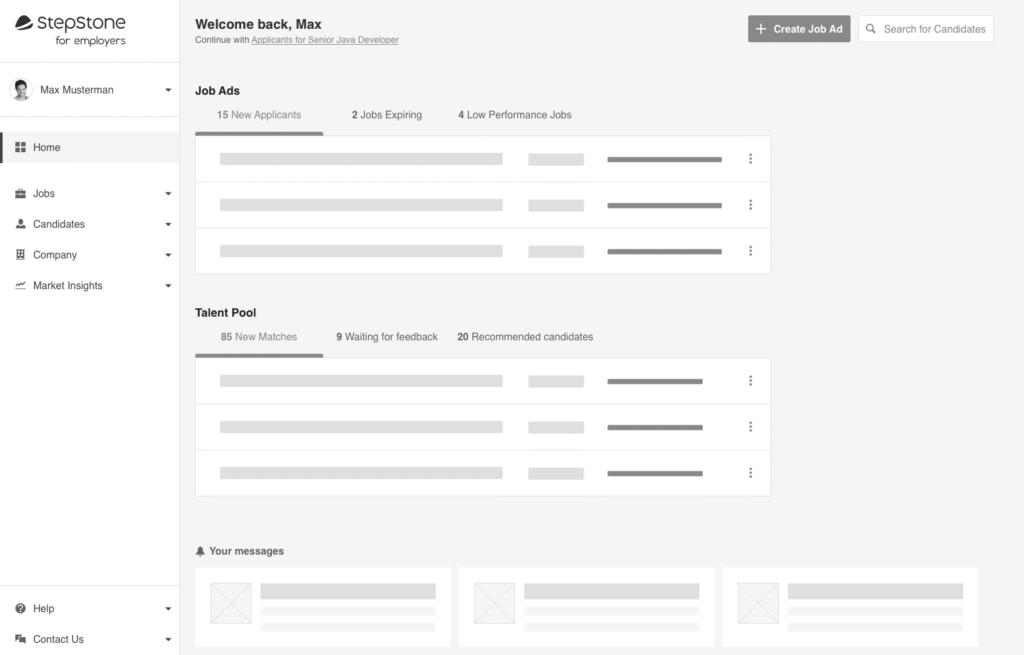
Task: Follow Applicants for Senior Java Developer link
Action: (324, 41)
